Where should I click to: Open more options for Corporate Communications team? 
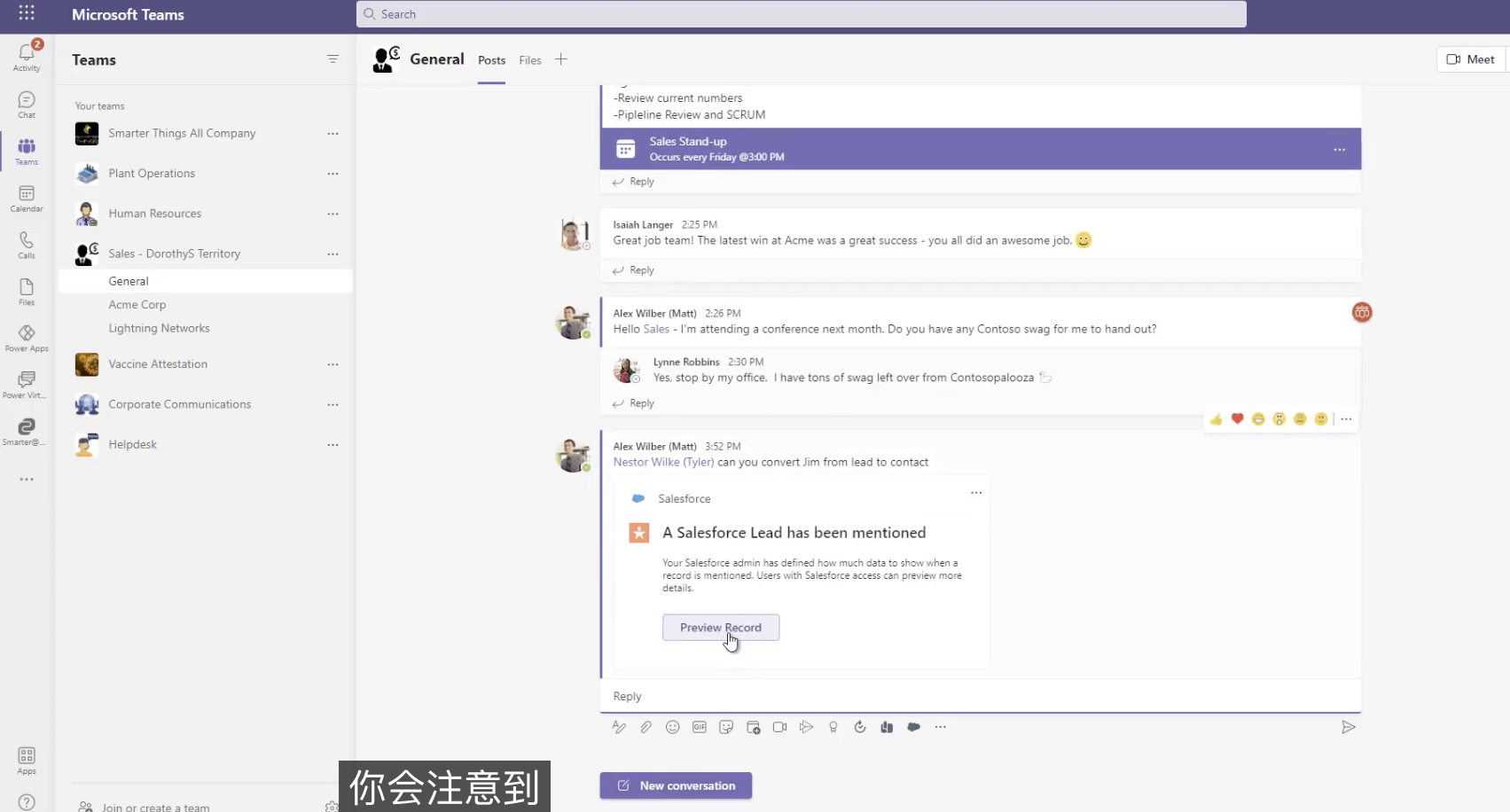tap(333, 404)
